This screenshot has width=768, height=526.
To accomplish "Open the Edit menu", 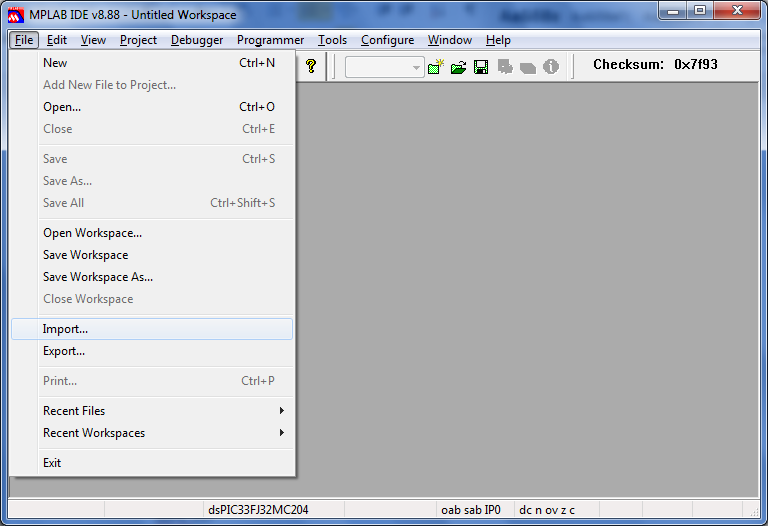I will [57, 40].
